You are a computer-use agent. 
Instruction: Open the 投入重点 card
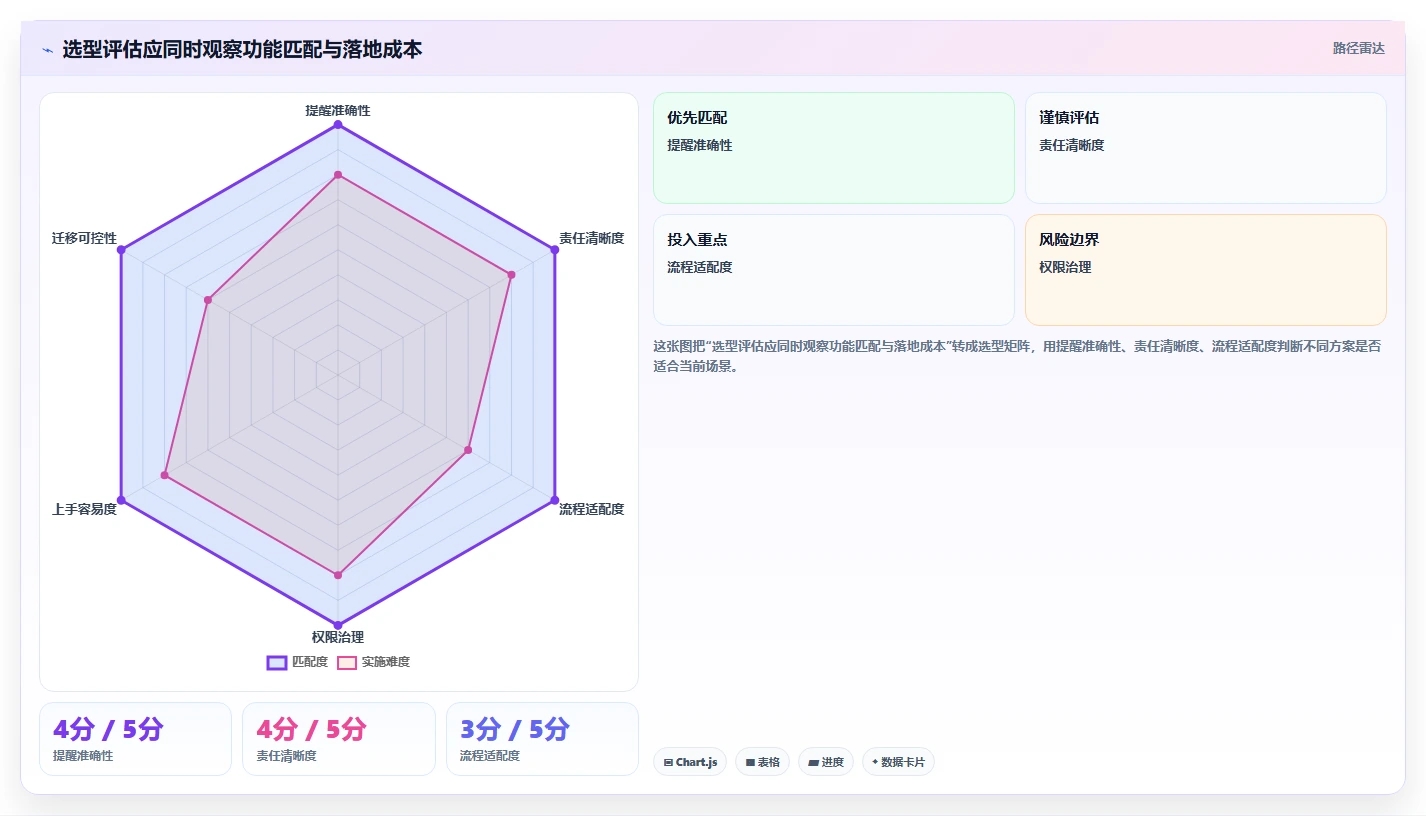[834, 270]
